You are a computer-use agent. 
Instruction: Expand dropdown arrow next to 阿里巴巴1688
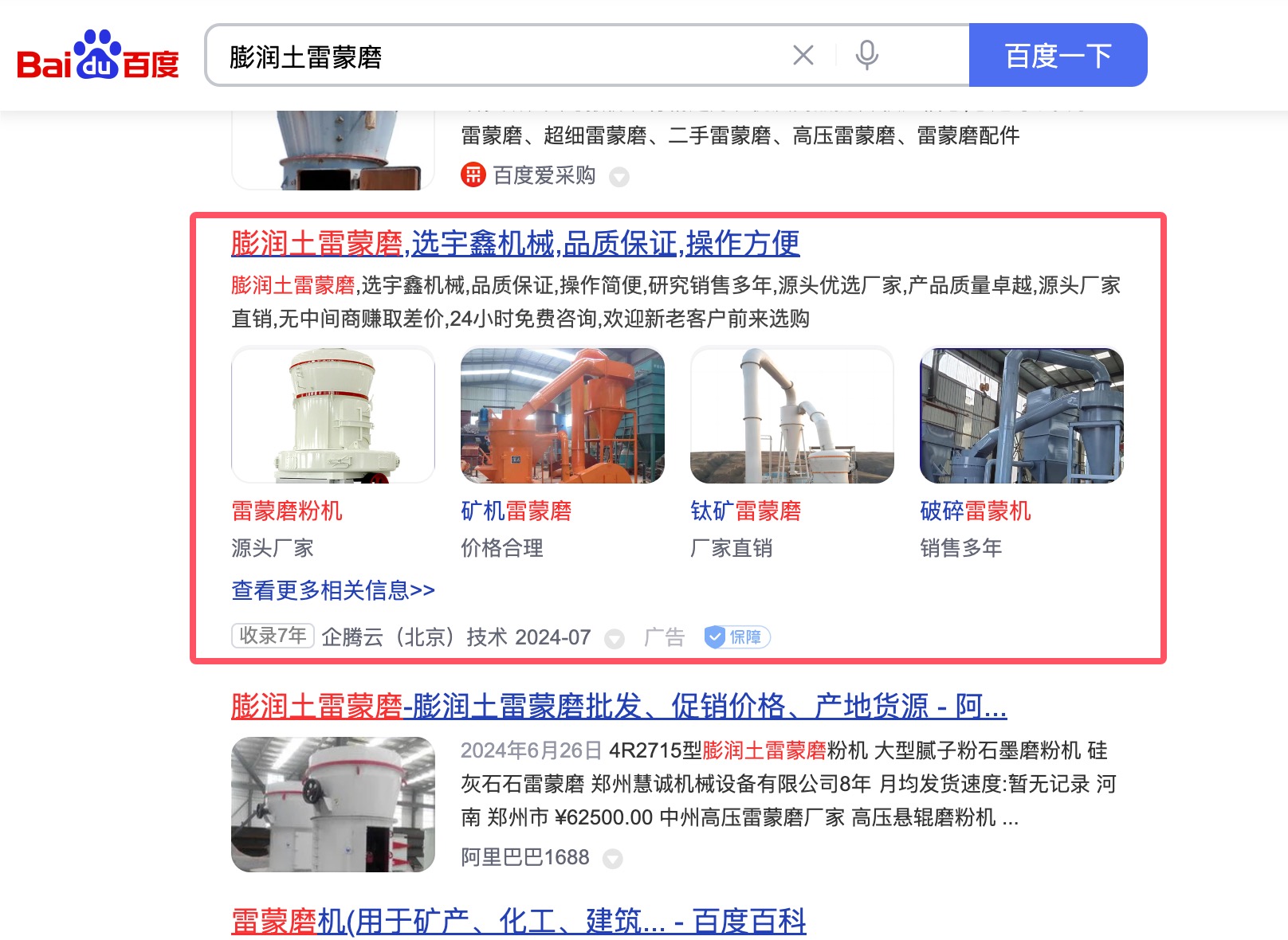(x=613, y=859)
